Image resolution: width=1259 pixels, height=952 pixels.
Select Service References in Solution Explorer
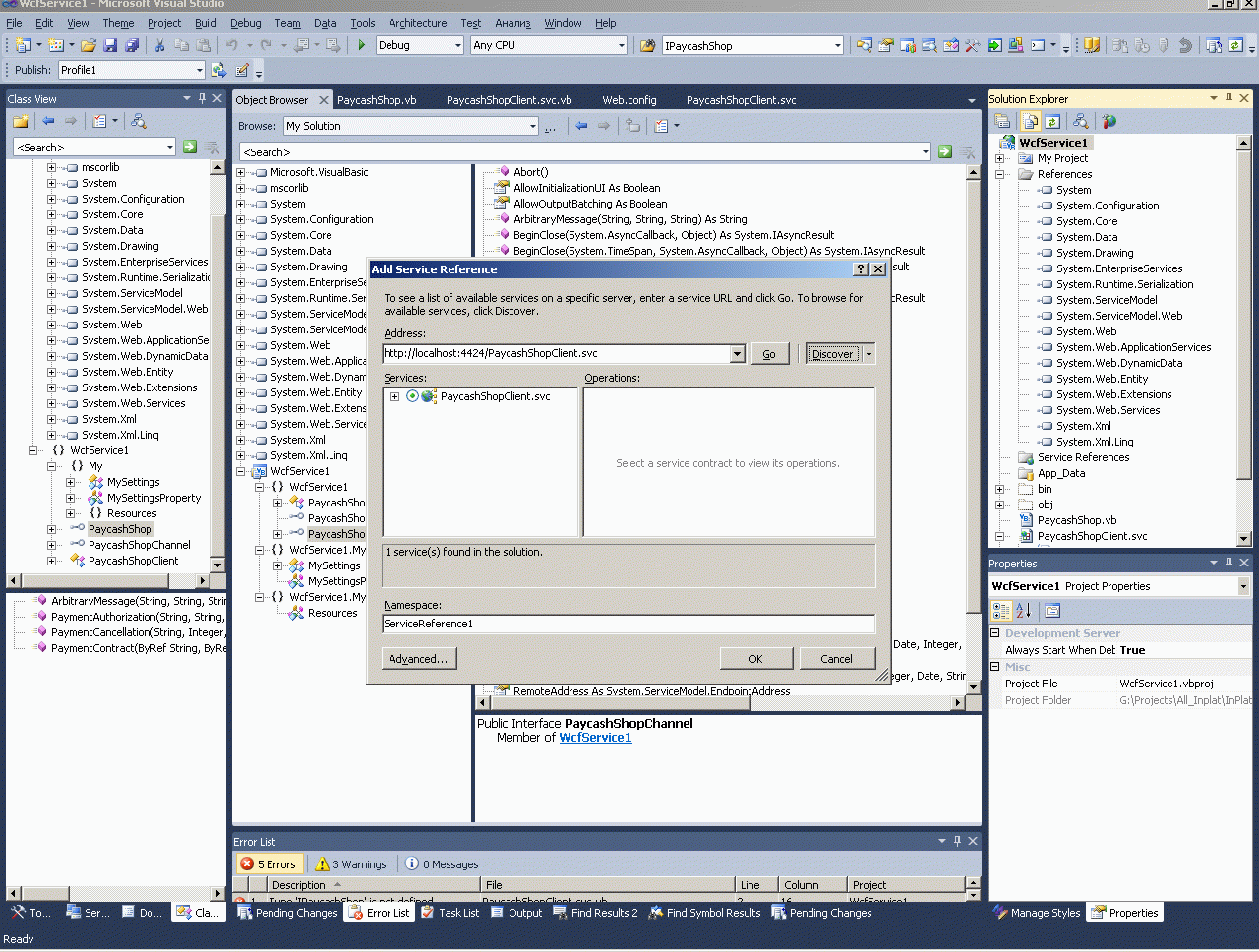coord(1083,457)
